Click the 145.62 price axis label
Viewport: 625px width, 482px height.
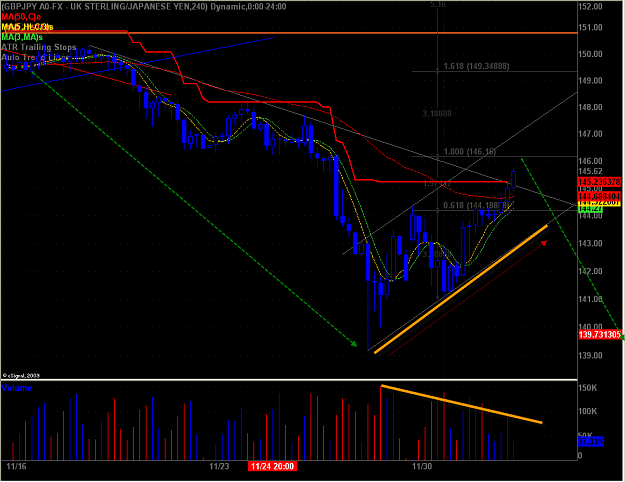pos(590,171)
